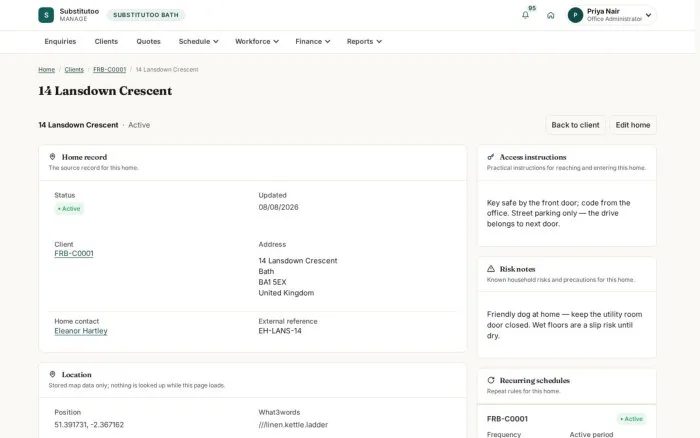Click the SUBSTITUTOO BATH branch badge
The image size is (700, 438).
(146, 15)
